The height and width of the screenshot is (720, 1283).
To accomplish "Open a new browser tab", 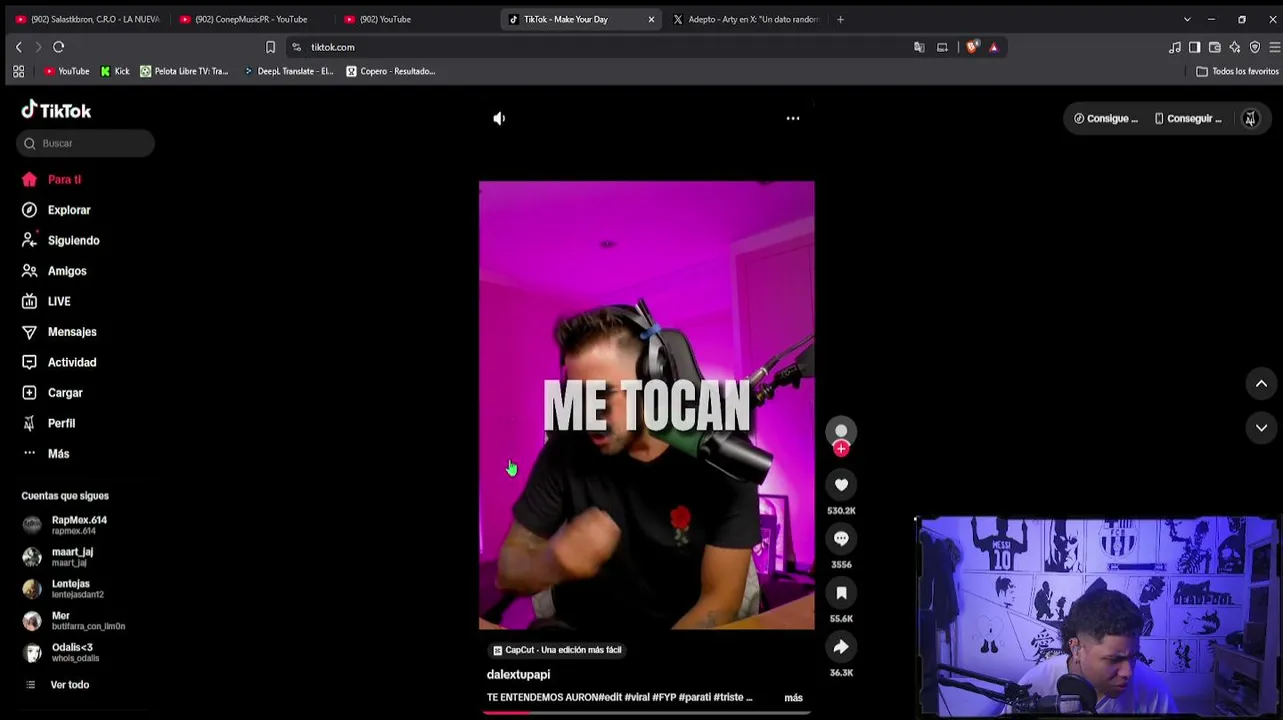I will (840, 19).
